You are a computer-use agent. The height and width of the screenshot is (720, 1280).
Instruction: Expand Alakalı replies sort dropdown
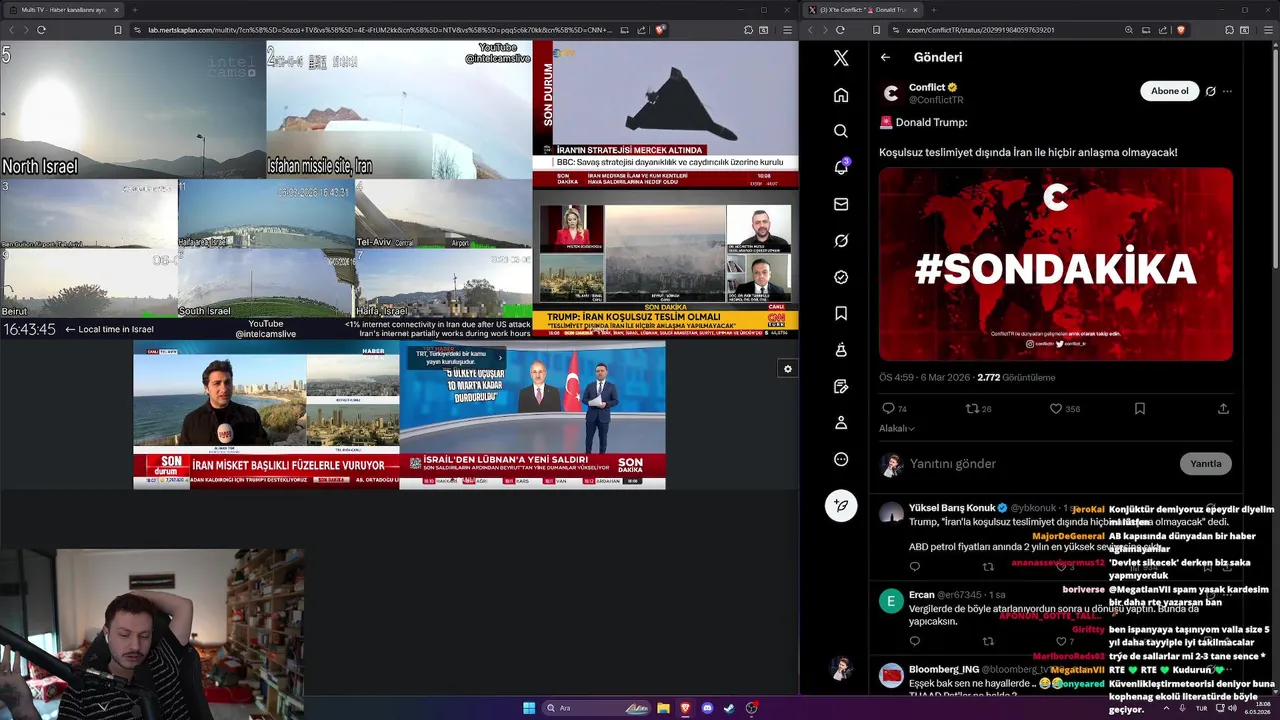tap(897, 428)
